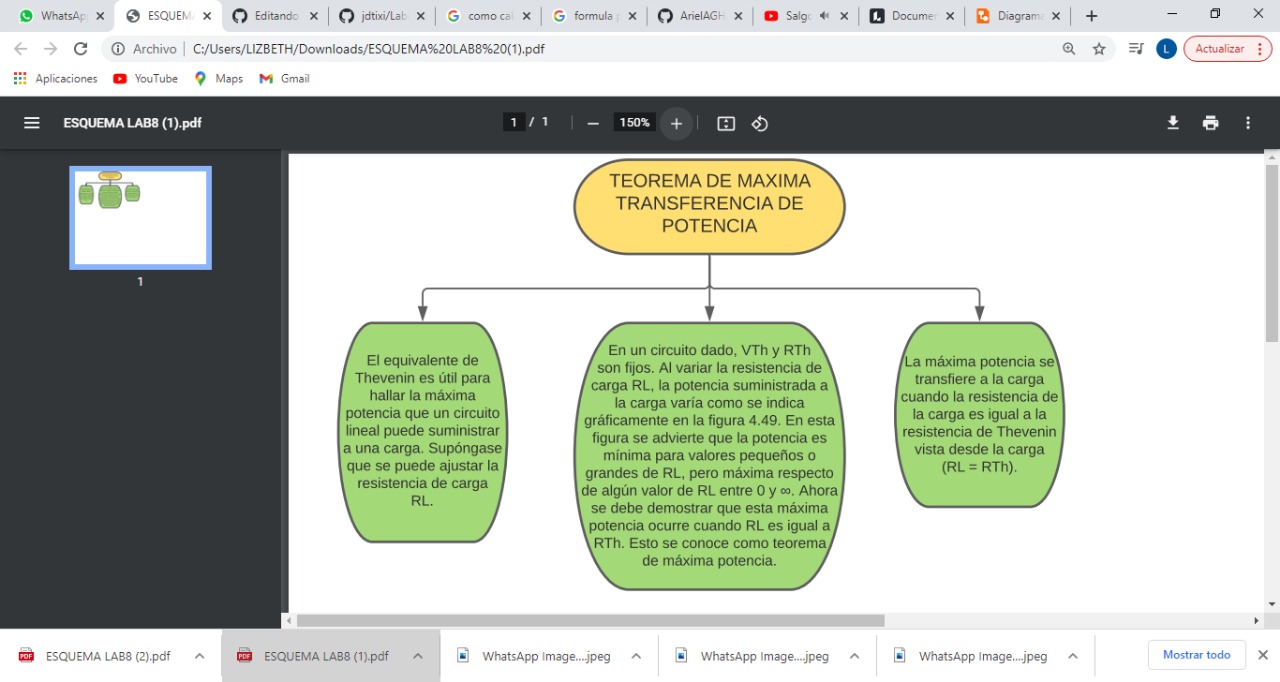Open the PDF viewer three-dot options menu
1280x682 pixels.
(x=1247, y=122)
